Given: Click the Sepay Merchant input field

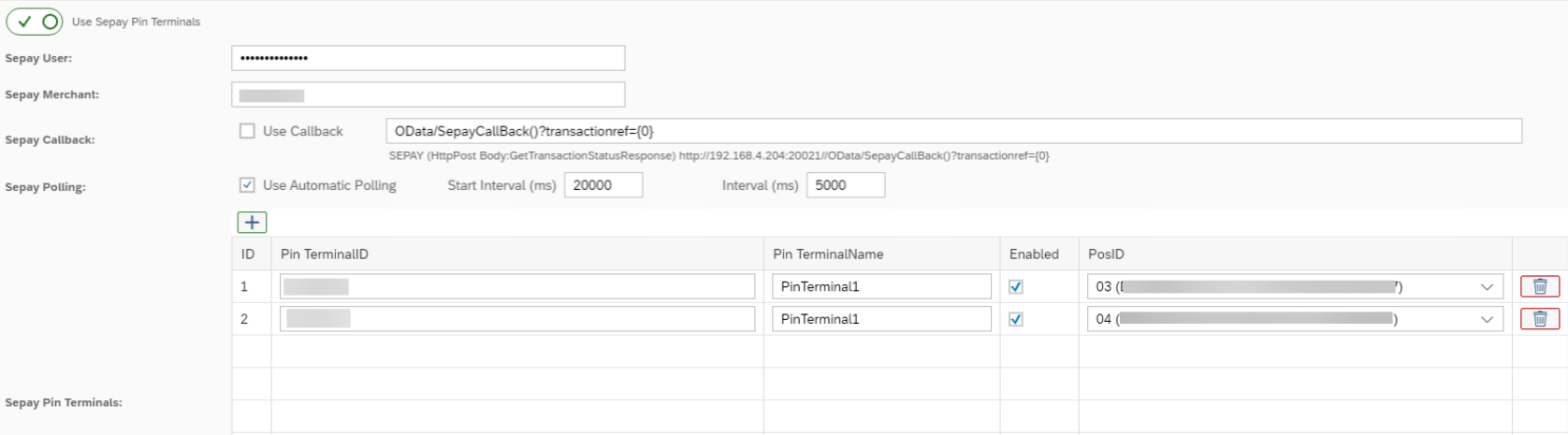Looking at the screenshot, I should (428, 94).
